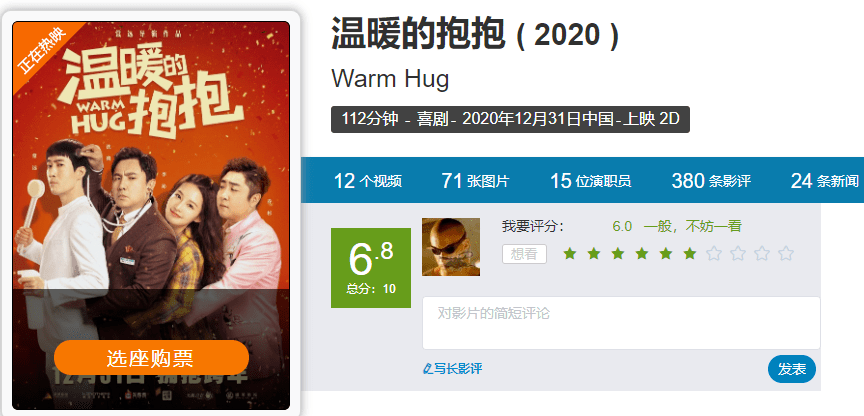The image size is (864, 416).
Task: Click pencil icon next to 写长影评
Action: click(427, 369)
